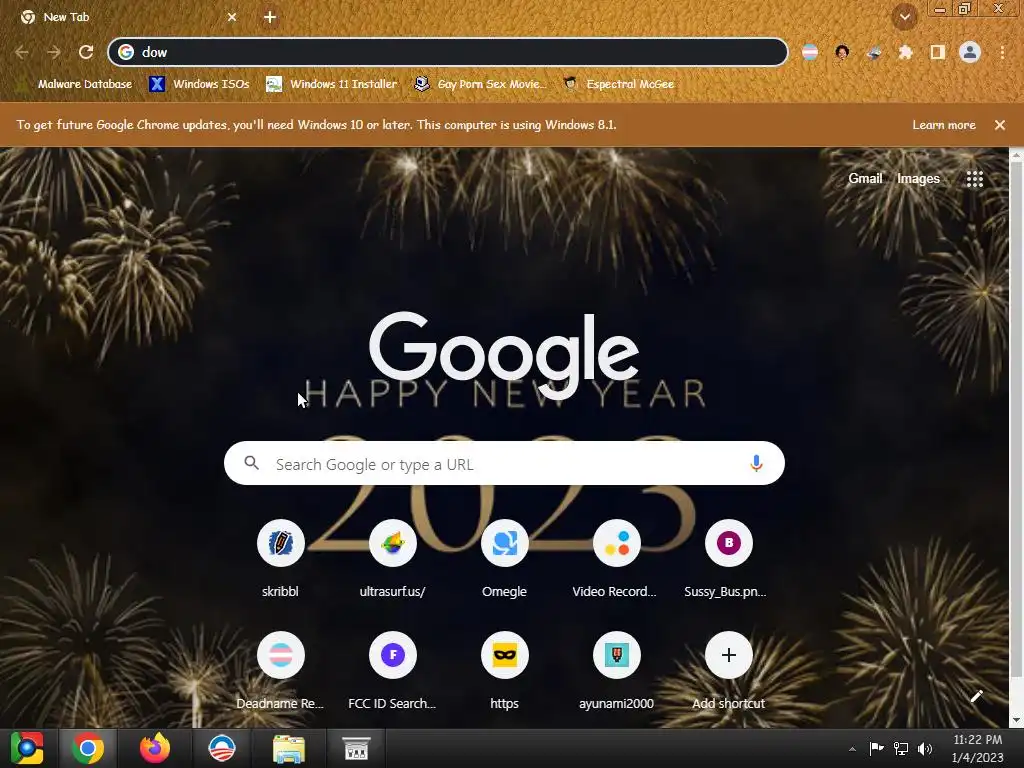Image resolution: width=1024 pixels, height=768 pixels.
Task: Open the Windows ISOs bookmark
Action: tap(199, 84)
